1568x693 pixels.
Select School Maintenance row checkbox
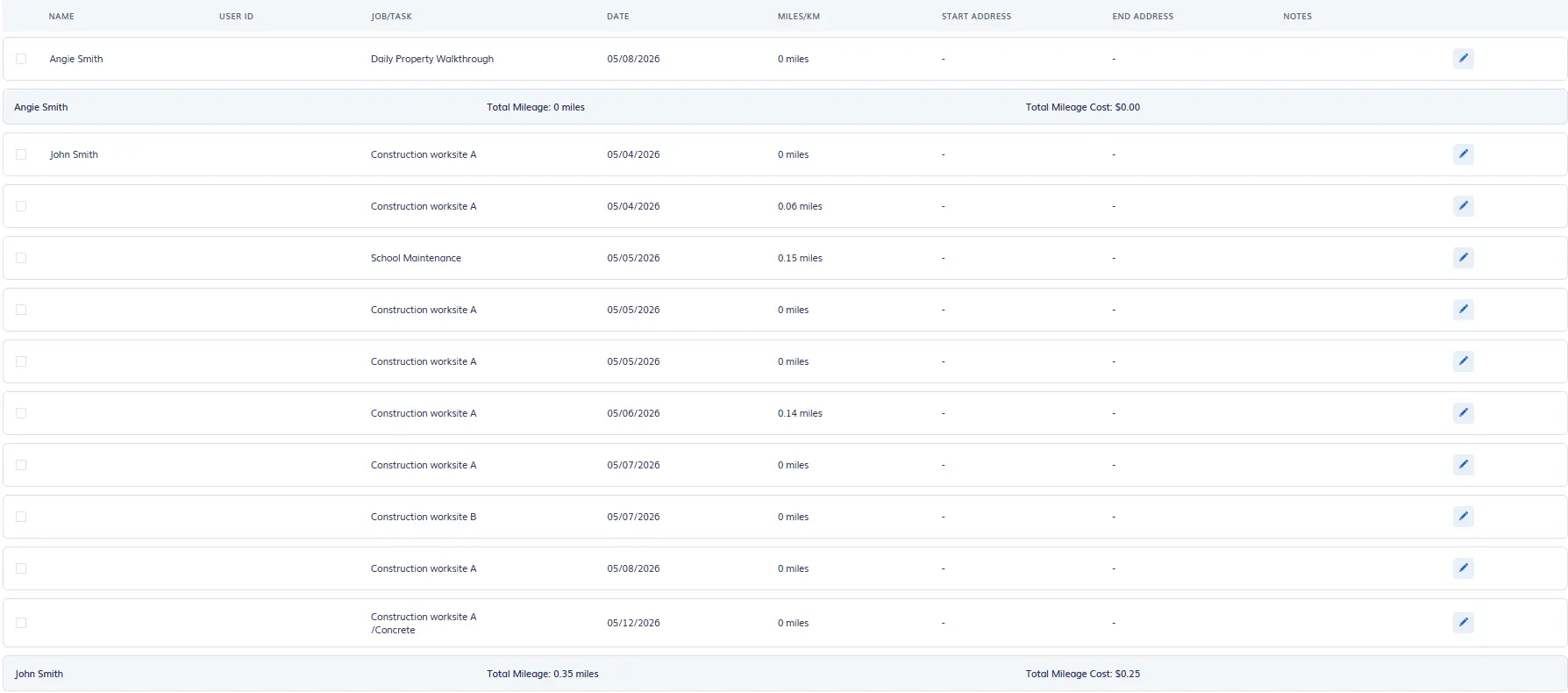(x=21, y=258)
